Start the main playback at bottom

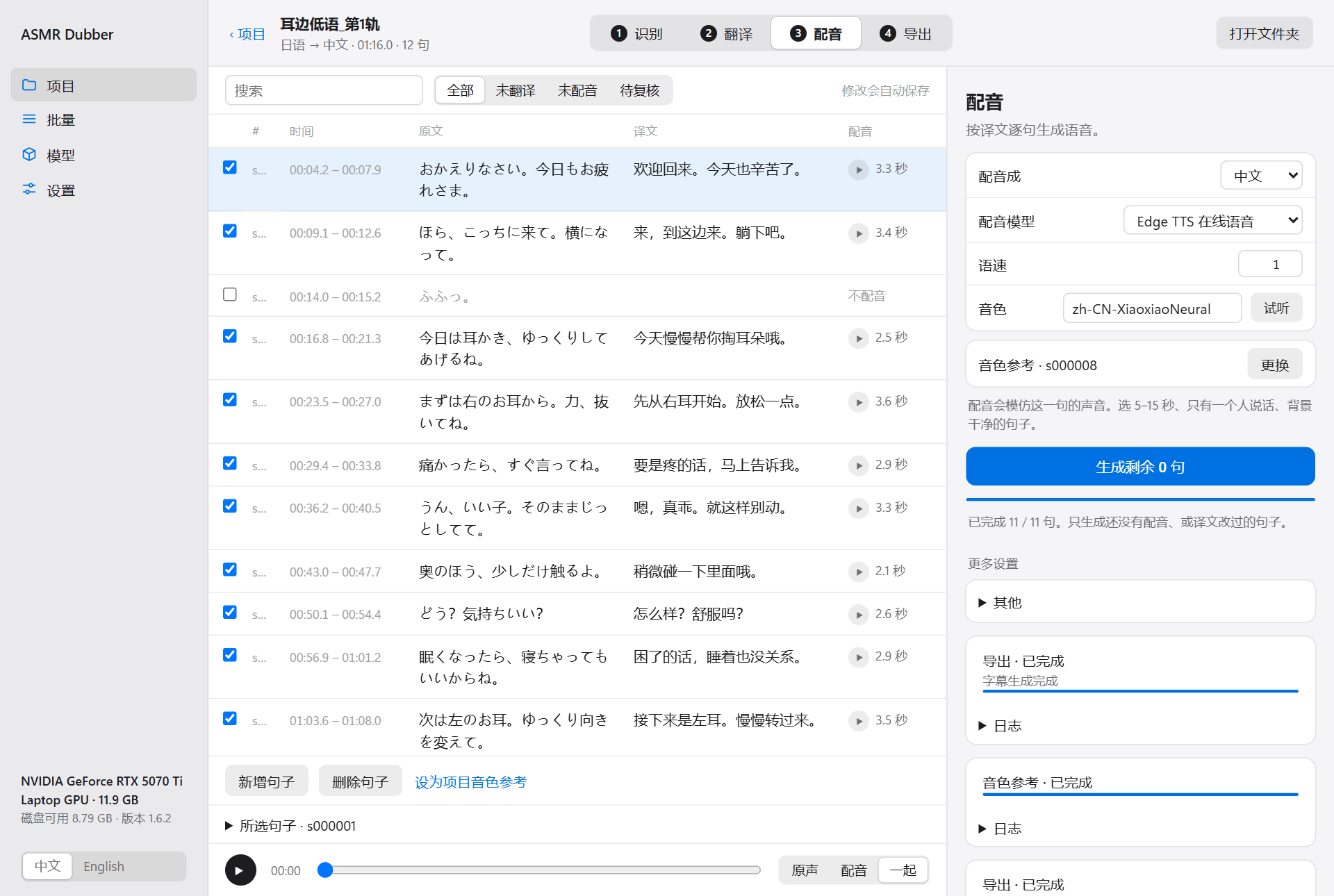click(240, 870)
